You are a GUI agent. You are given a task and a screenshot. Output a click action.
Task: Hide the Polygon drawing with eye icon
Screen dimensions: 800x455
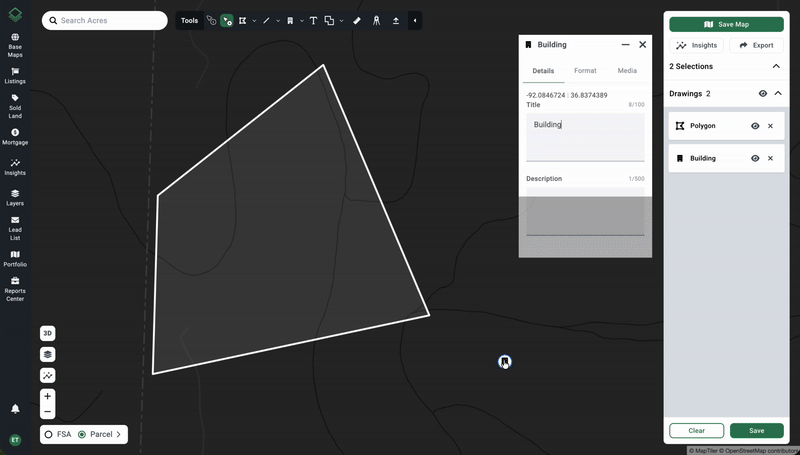pos(755,126)
